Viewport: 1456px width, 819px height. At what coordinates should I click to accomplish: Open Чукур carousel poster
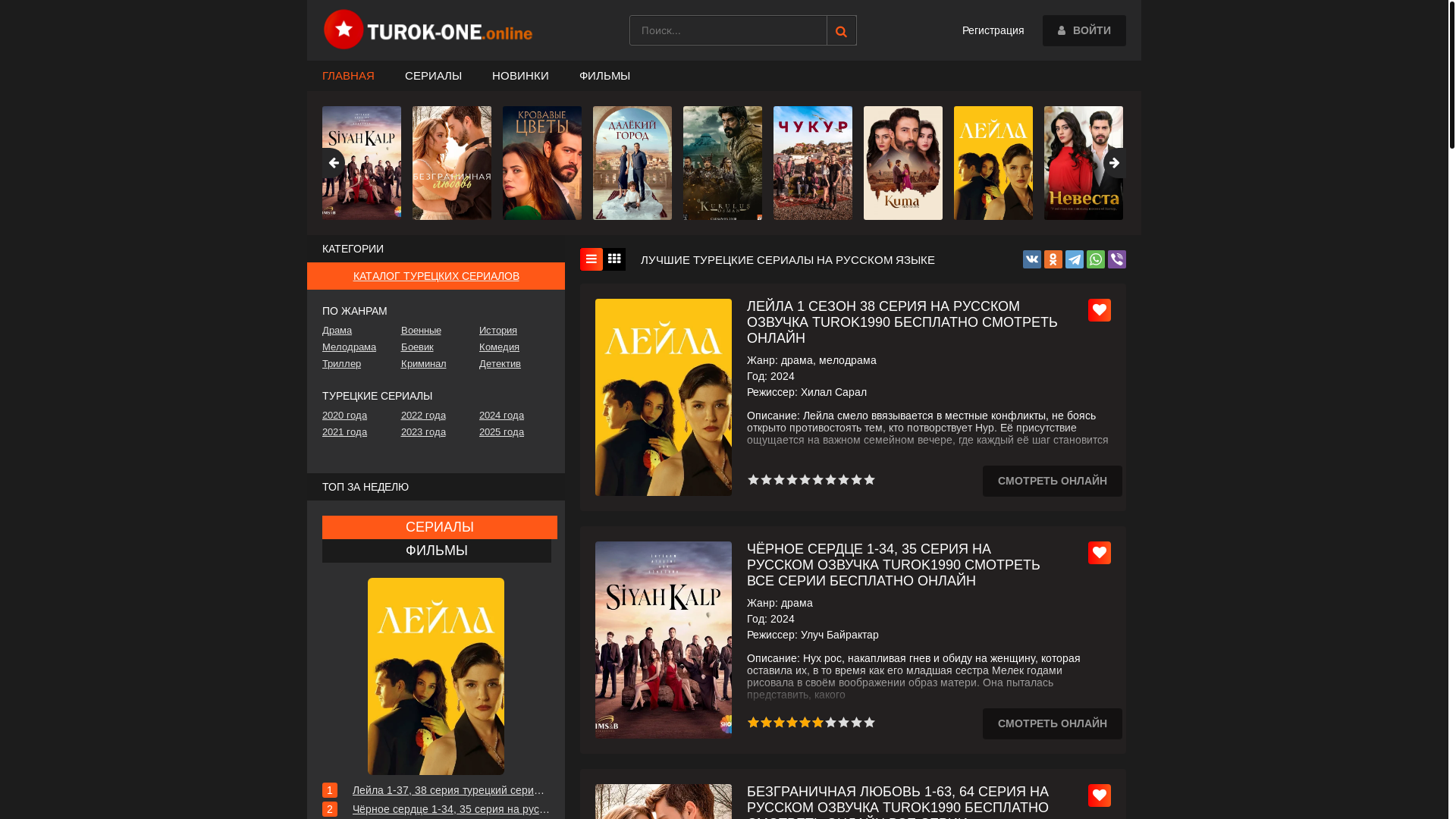813,163
